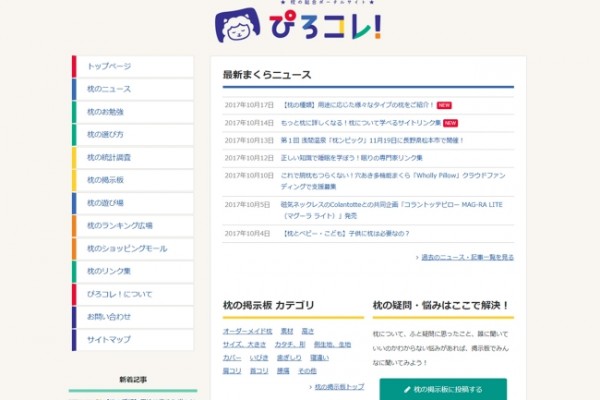Click the 2017年10月4日 date text
The width and height of the screenshot is (600, 400).
tap(247, 233)
